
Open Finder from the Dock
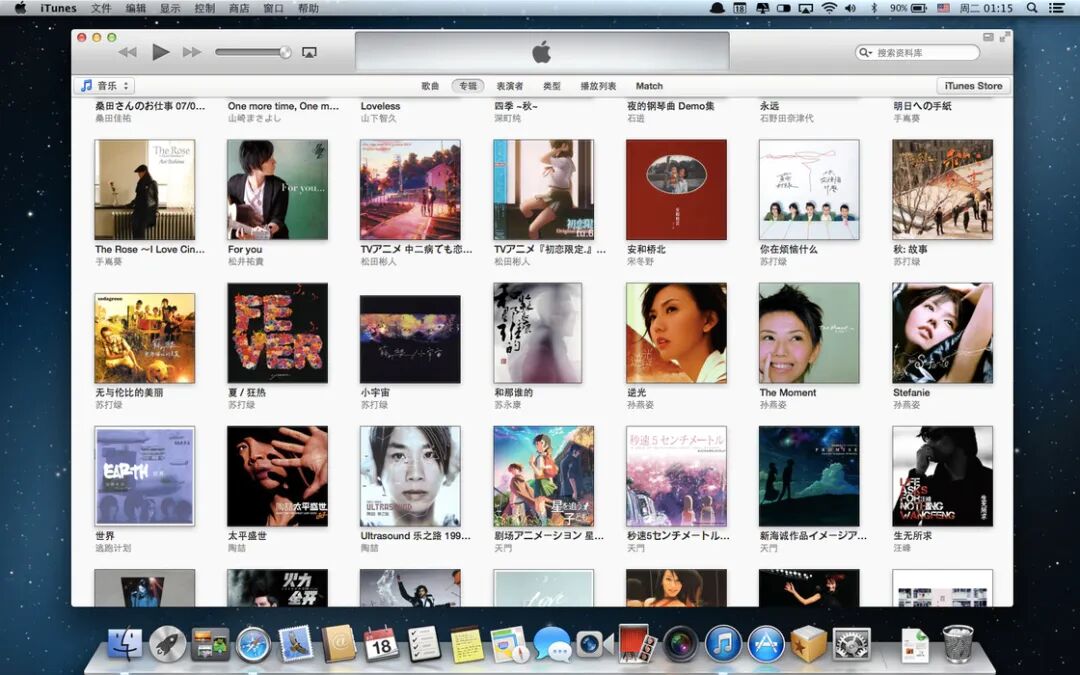coord(125,644)
